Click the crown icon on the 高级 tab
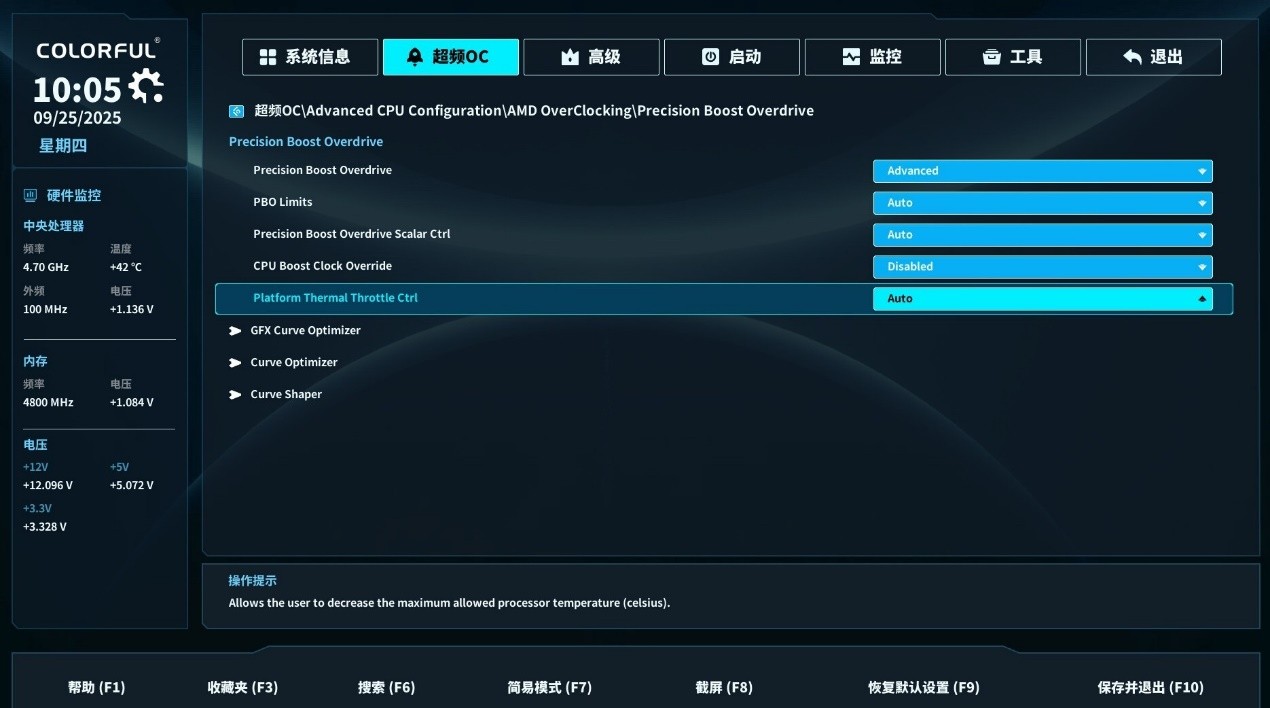The image size is (1270, 708). tap(570, 57)
